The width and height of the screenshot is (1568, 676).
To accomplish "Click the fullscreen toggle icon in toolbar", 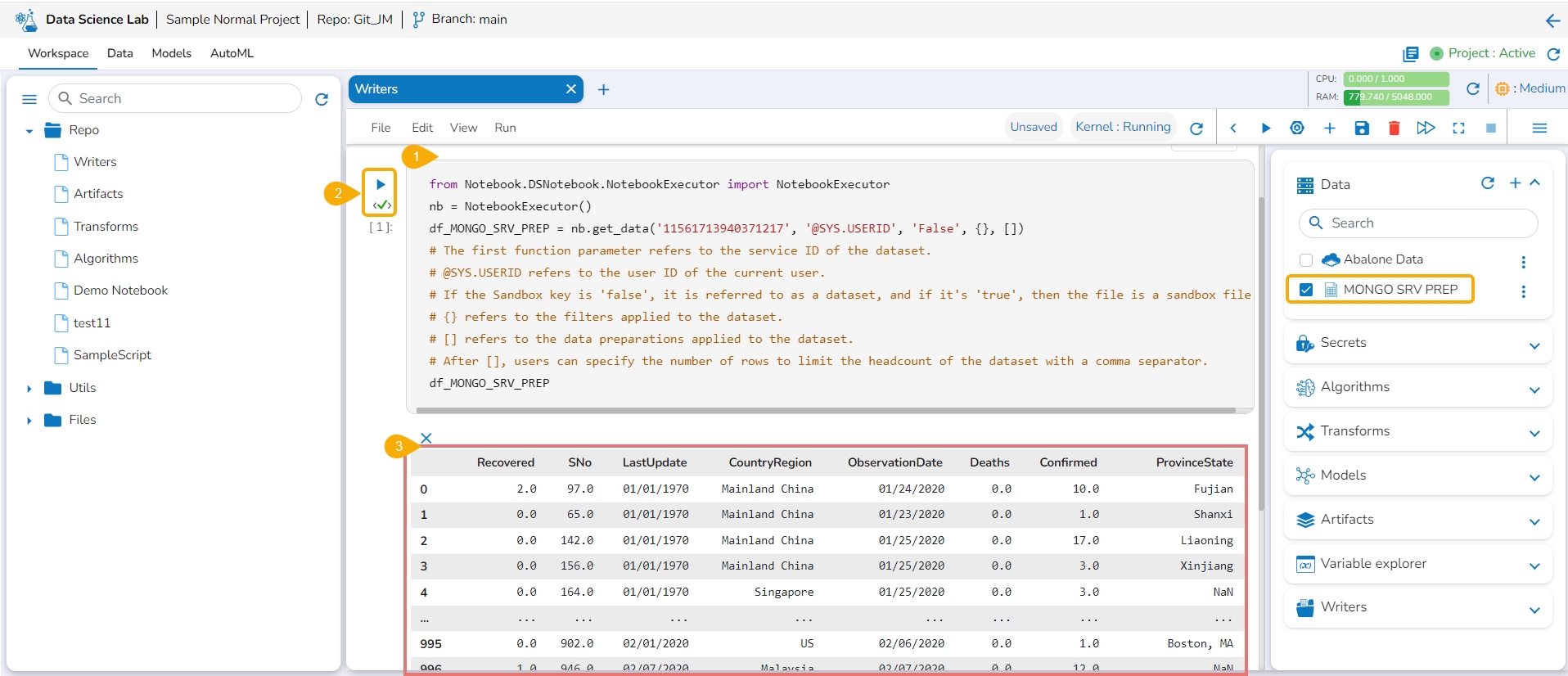I will [1458, 128].
